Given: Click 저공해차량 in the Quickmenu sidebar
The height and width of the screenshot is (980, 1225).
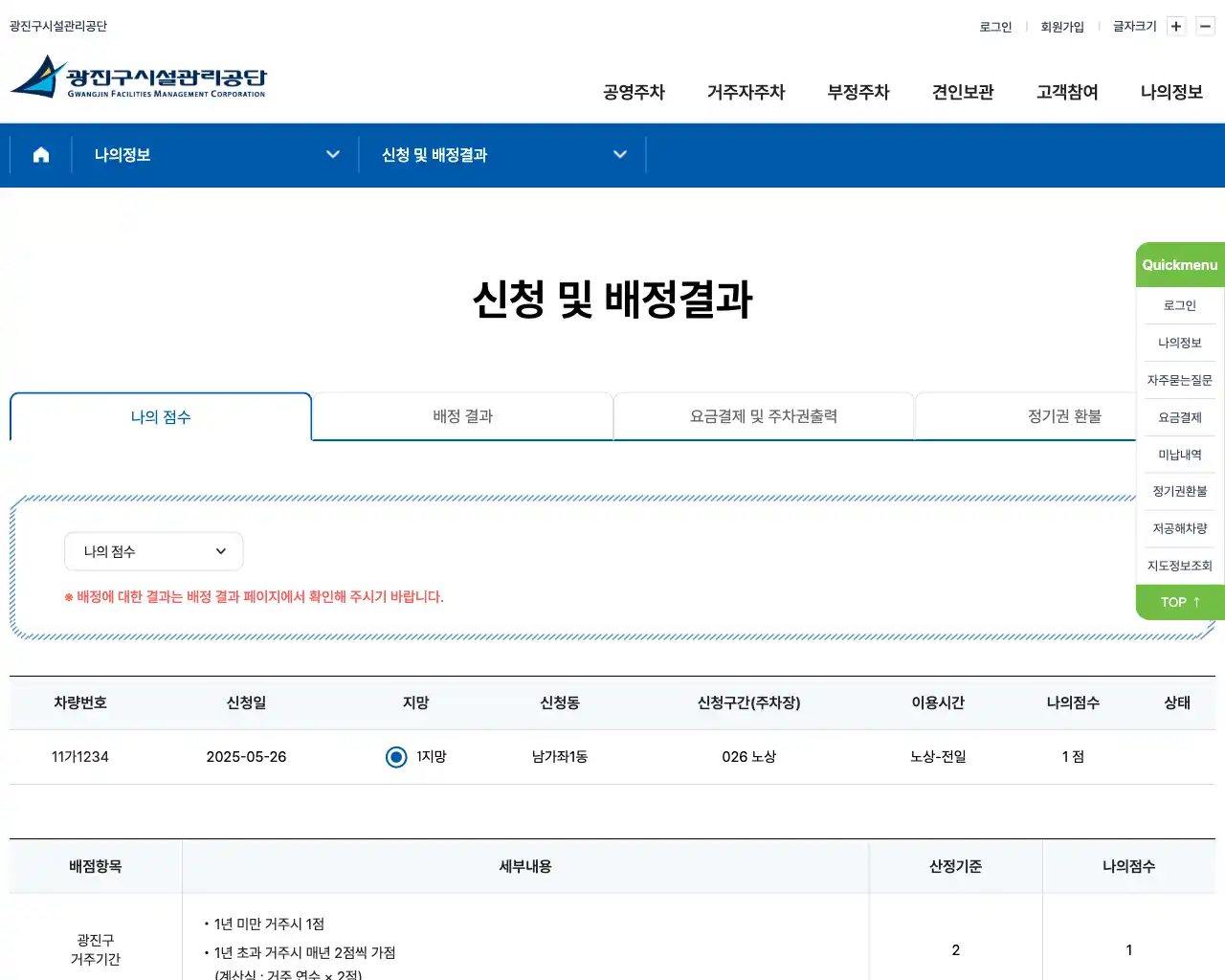Looking at the screenshot, I should point(1179,528).
